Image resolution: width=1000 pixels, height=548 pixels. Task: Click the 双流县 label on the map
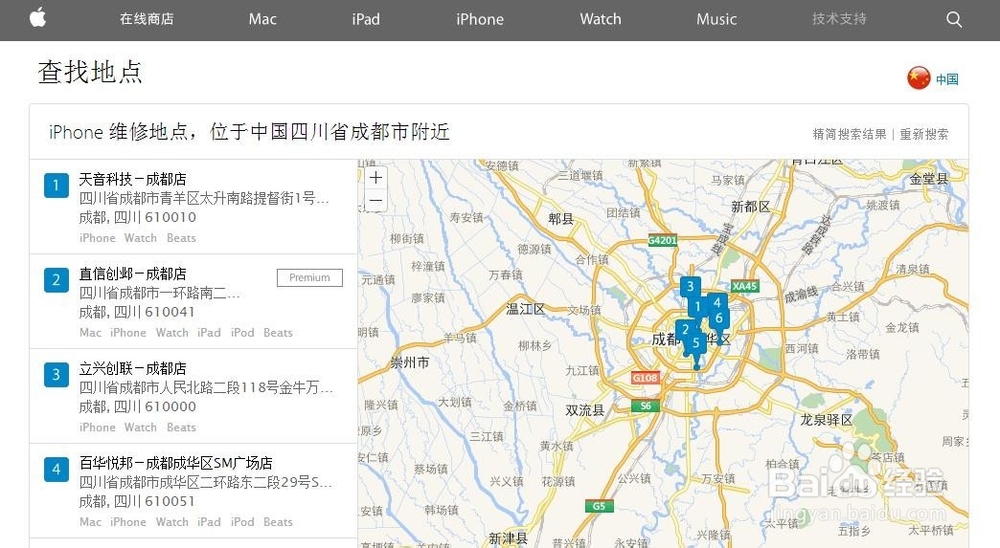pyautogui.click(x=585, y=410)
